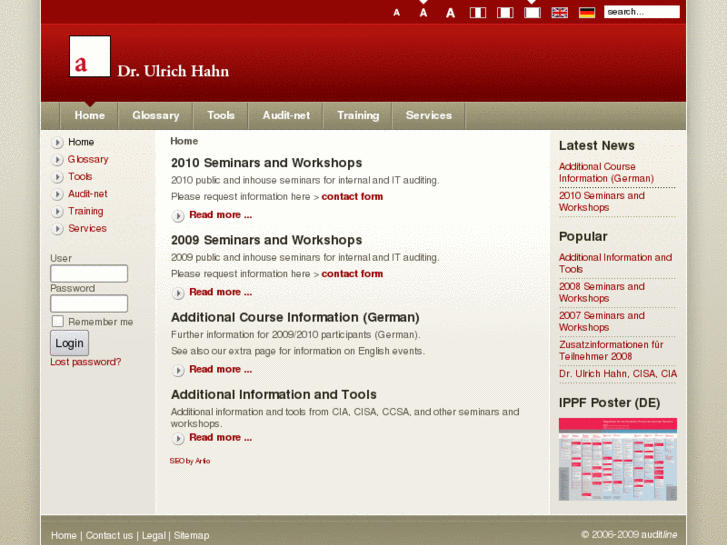Select the smallest font size A icon

[x=396, y=13]
